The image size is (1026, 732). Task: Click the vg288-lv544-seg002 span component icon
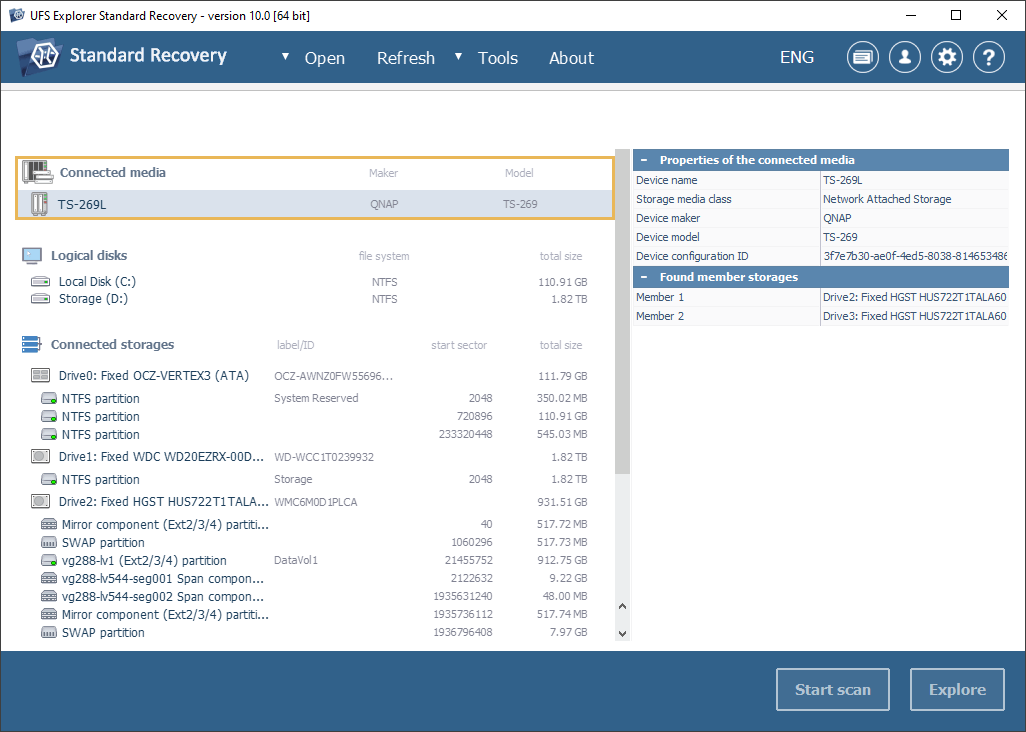49,597
